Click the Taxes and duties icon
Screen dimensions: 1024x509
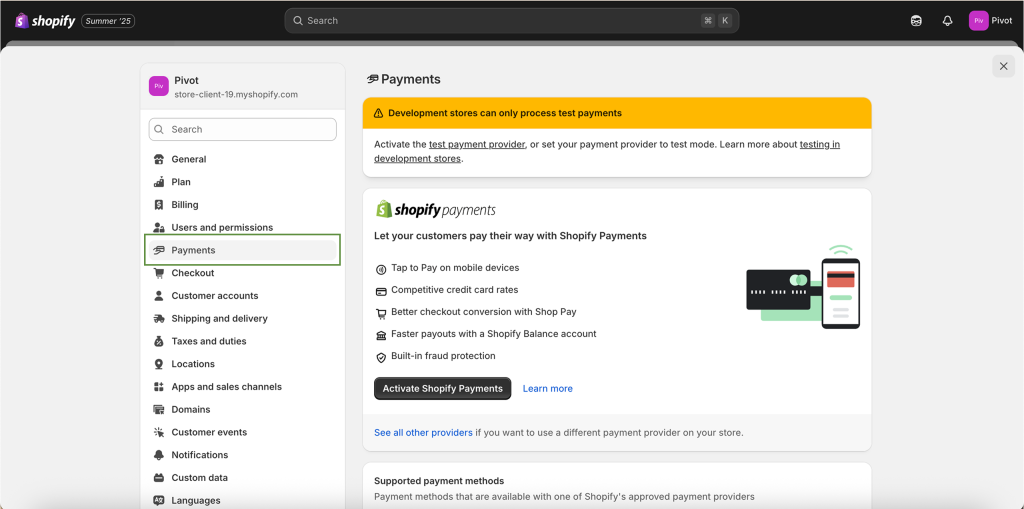159,341
